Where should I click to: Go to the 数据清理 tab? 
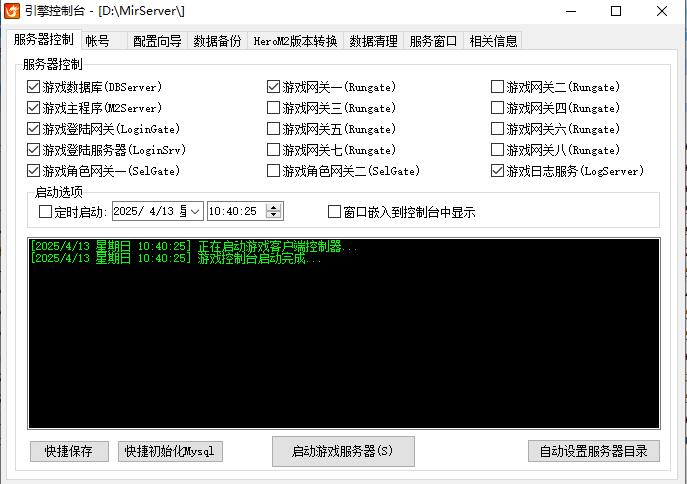(373, 41)
